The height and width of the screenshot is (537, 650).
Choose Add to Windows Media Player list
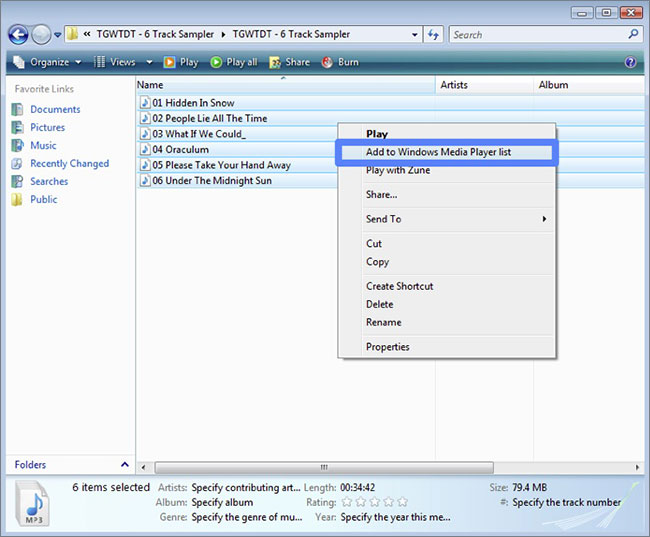pos(444,152)
